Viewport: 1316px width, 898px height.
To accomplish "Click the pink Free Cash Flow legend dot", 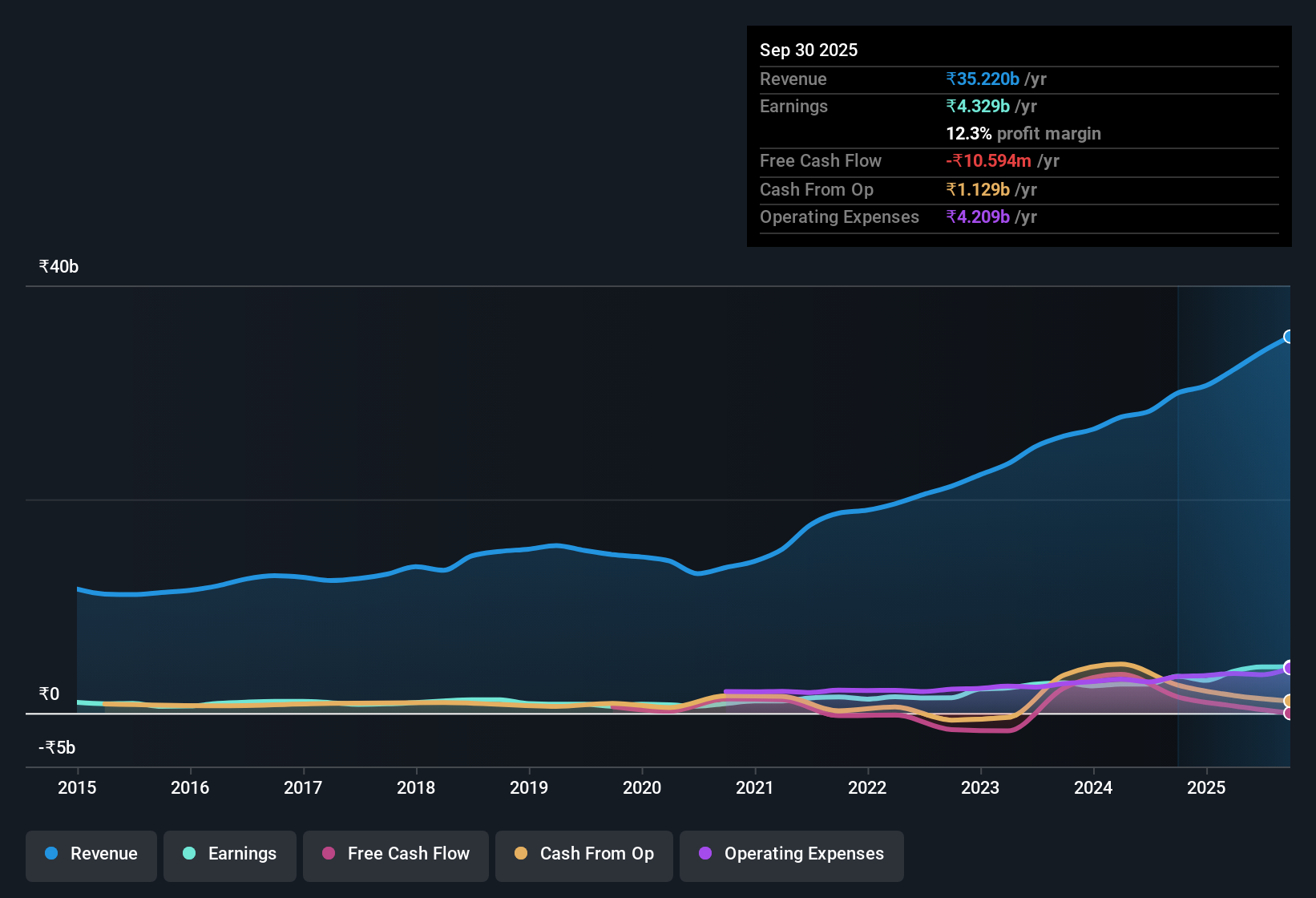I will pyautogui.click(x=328, y=854).
